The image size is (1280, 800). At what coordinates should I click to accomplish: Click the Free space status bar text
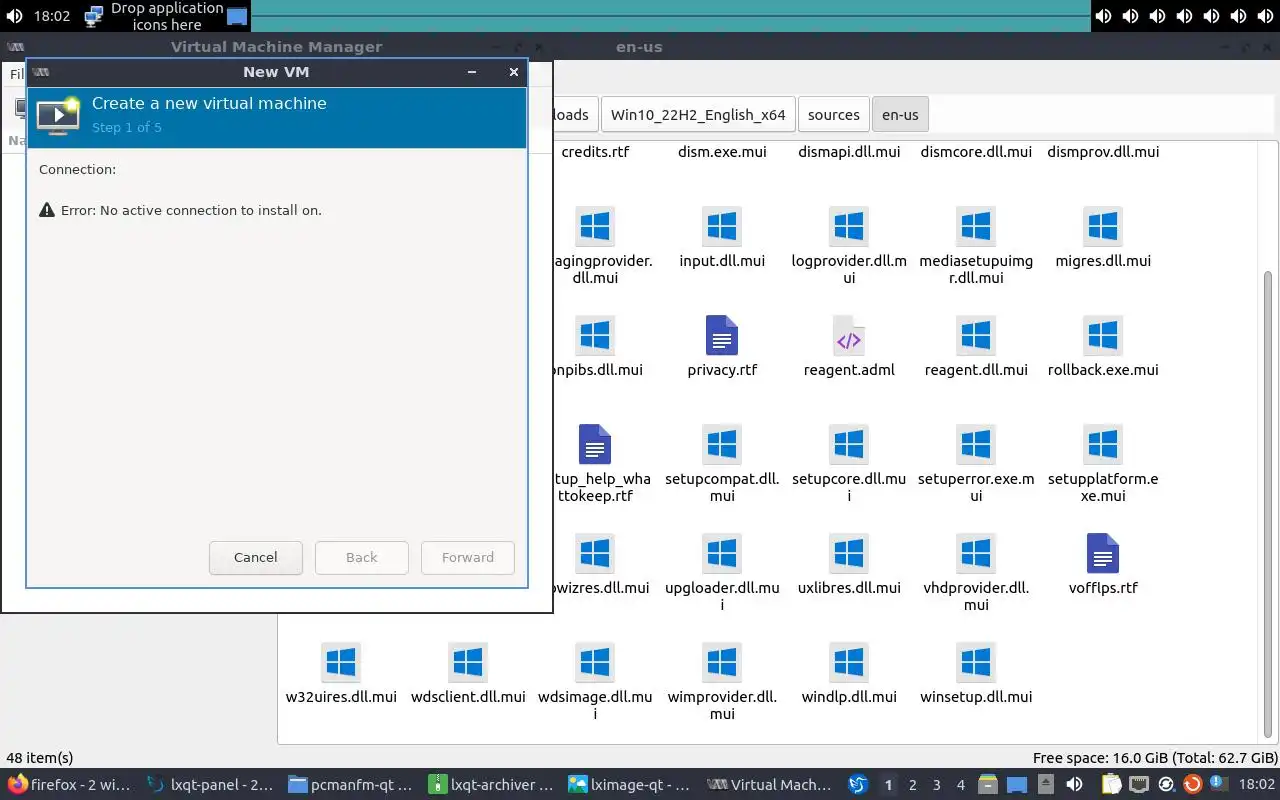pos(1155,758)
